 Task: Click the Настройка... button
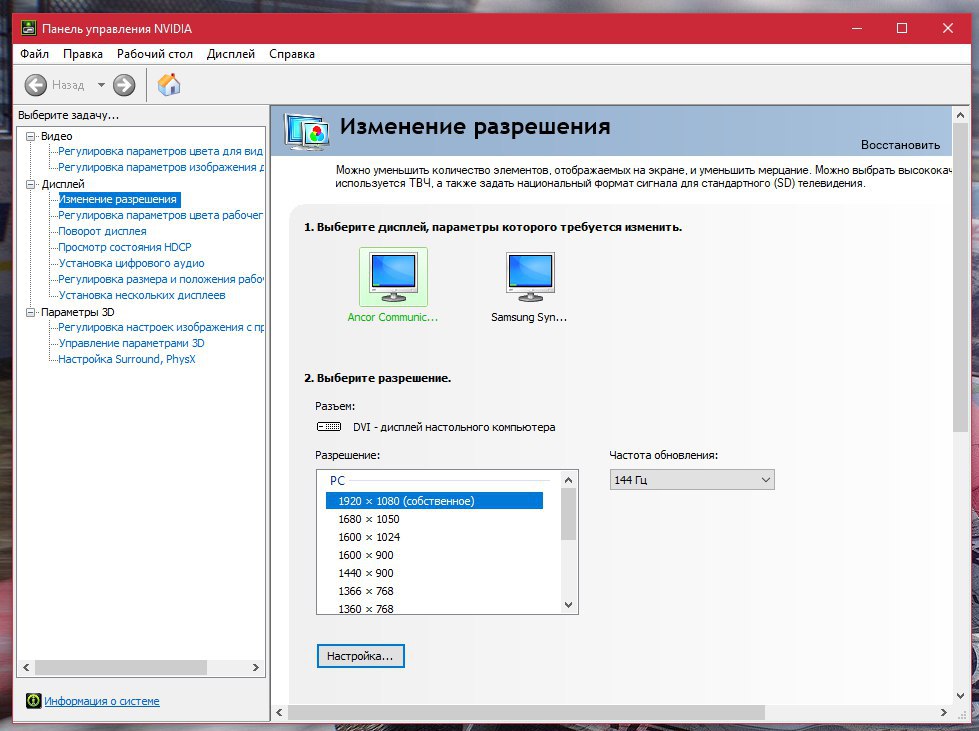click(360, 656)
